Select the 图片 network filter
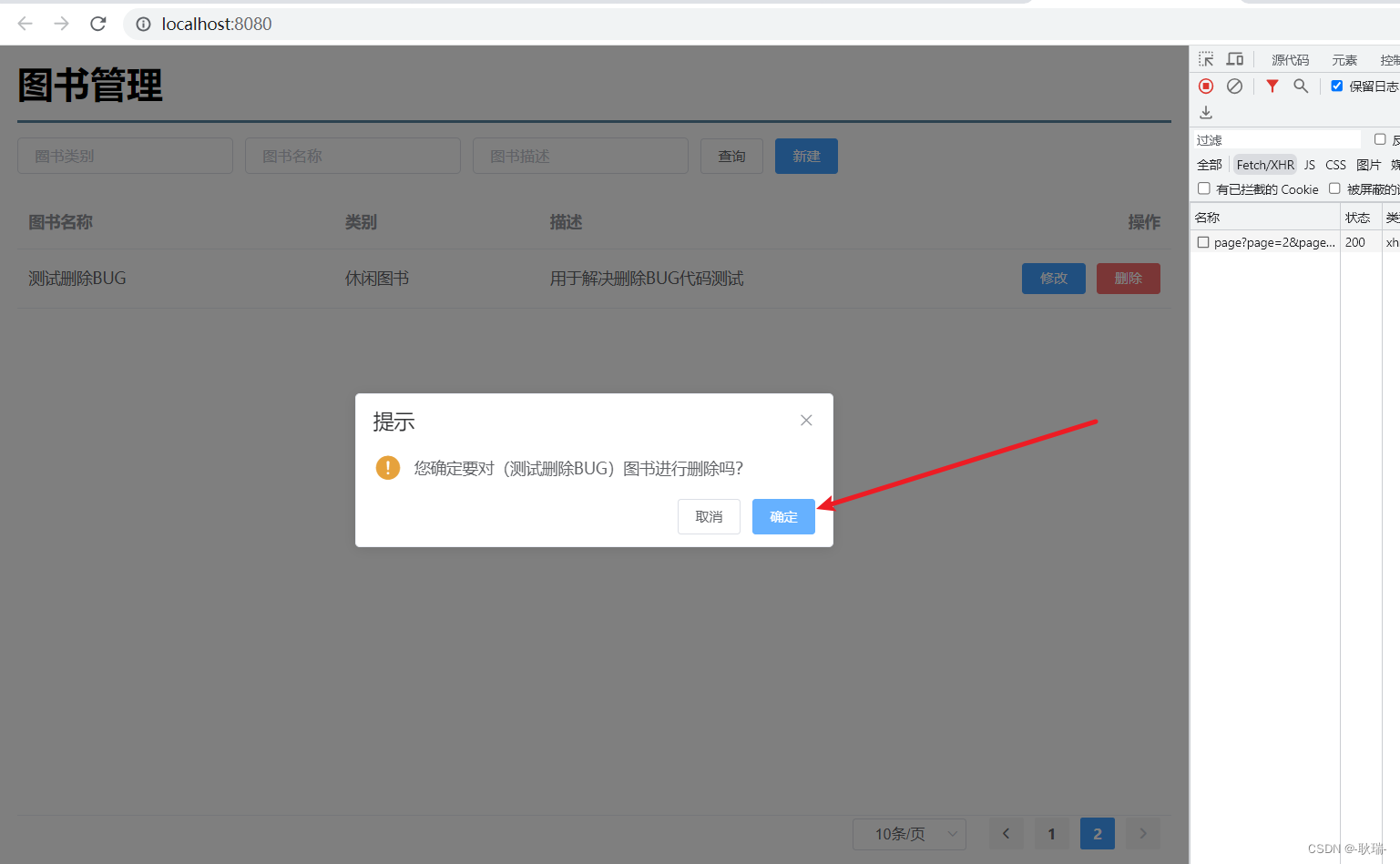The width and height of the screenshot is (1400, 864). click(x=1368, y=165)
